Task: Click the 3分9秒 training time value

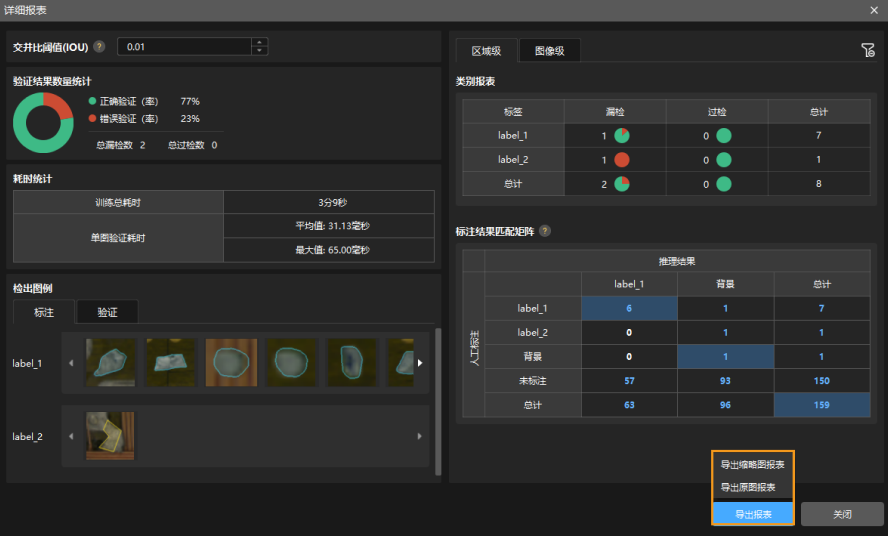Action: (x=332, y=202)
